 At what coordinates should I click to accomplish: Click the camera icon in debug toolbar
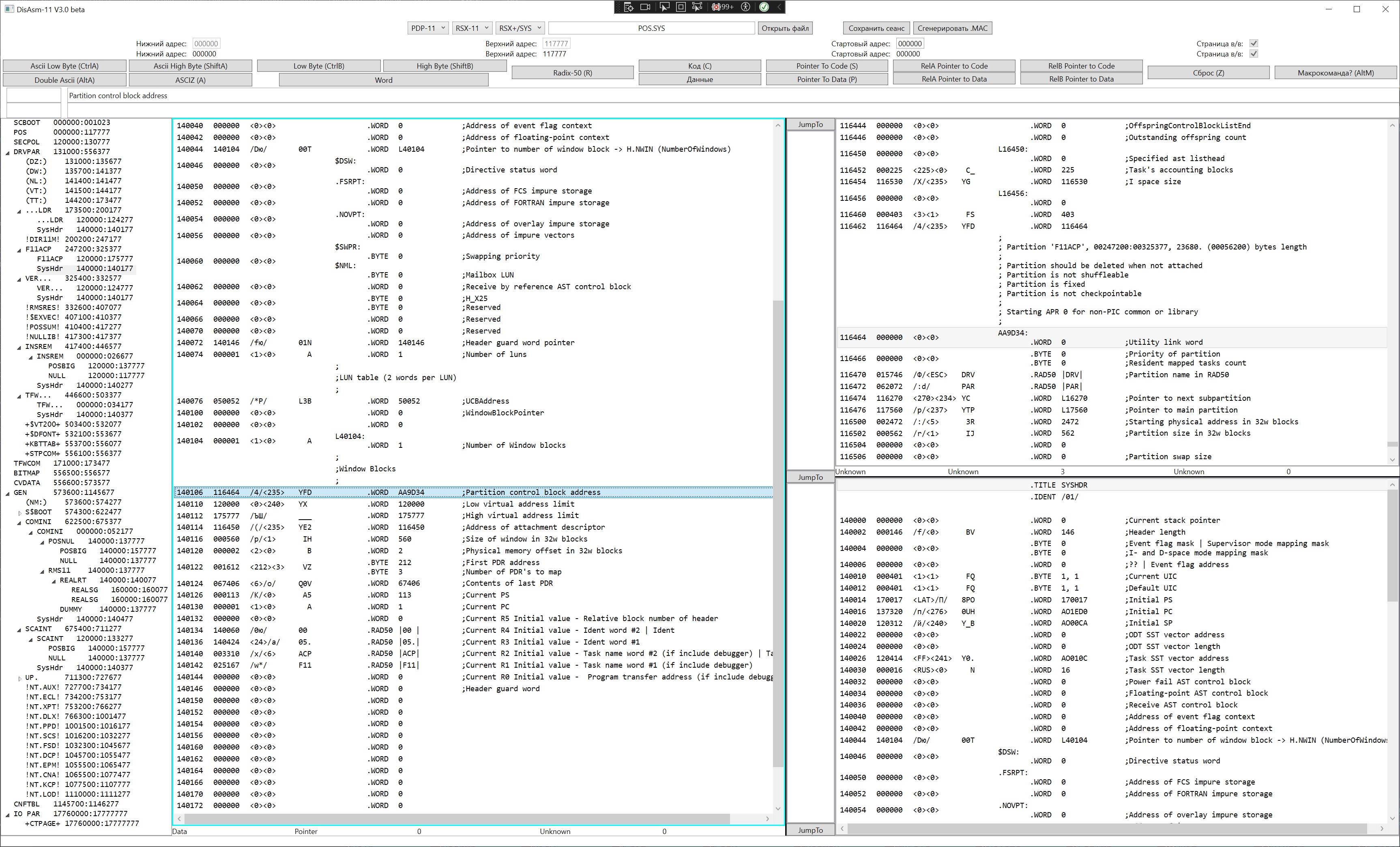coord(646,7)
